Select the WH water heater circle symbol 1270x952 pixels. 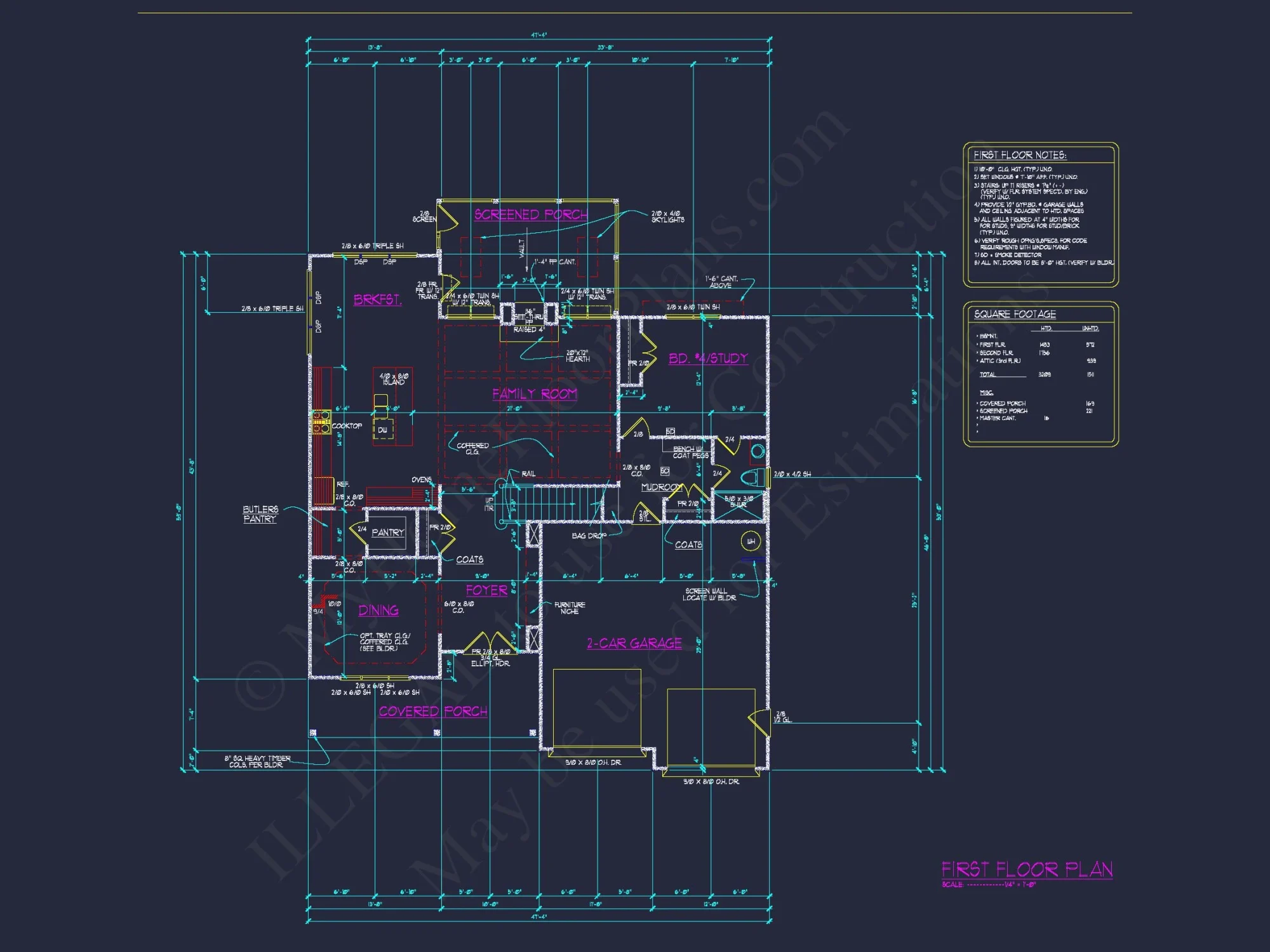[752, 541]
